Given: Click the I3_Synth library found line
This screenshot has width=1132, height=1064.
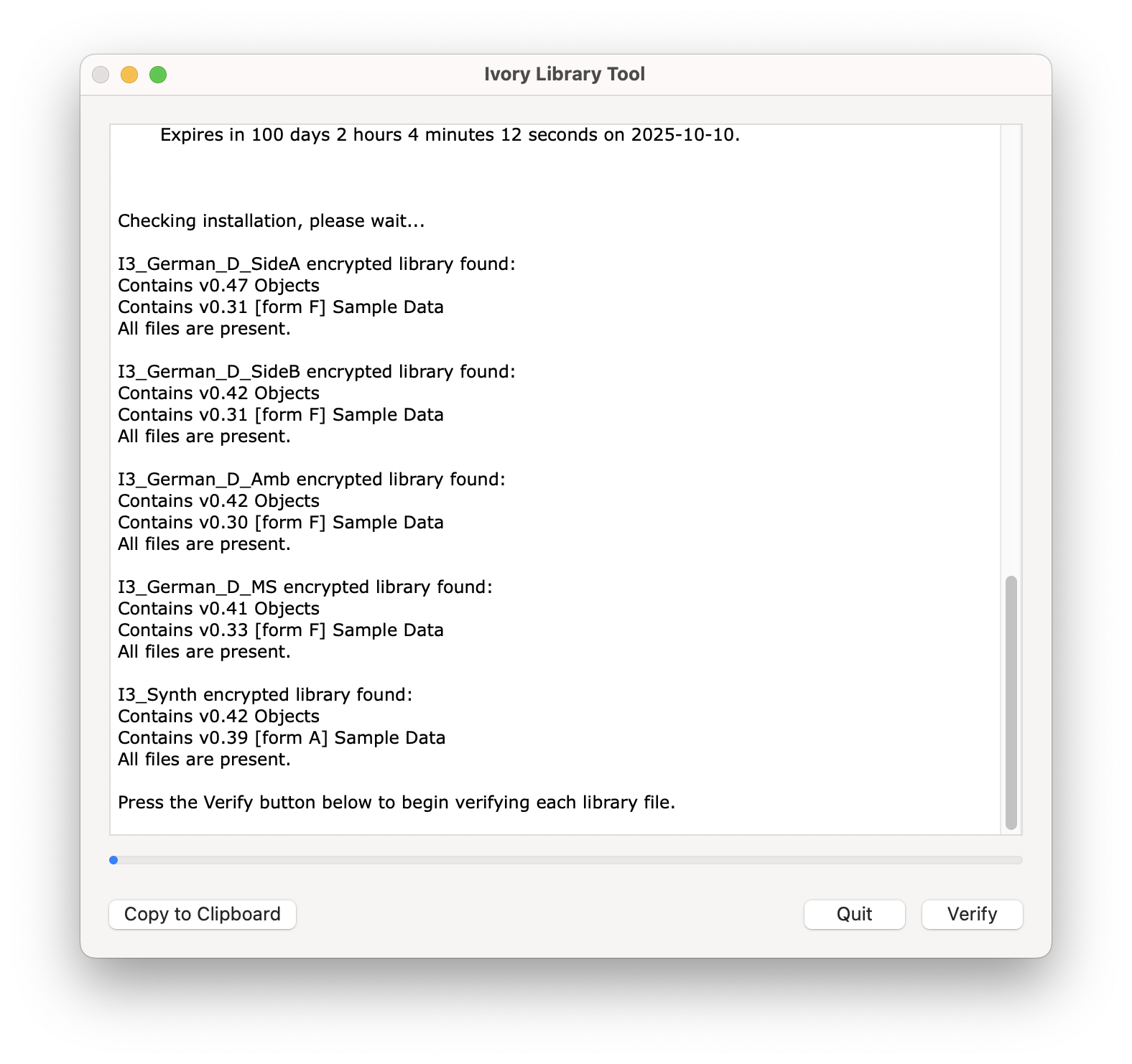Looking at the screenshot, I should [x=265, y=694].
